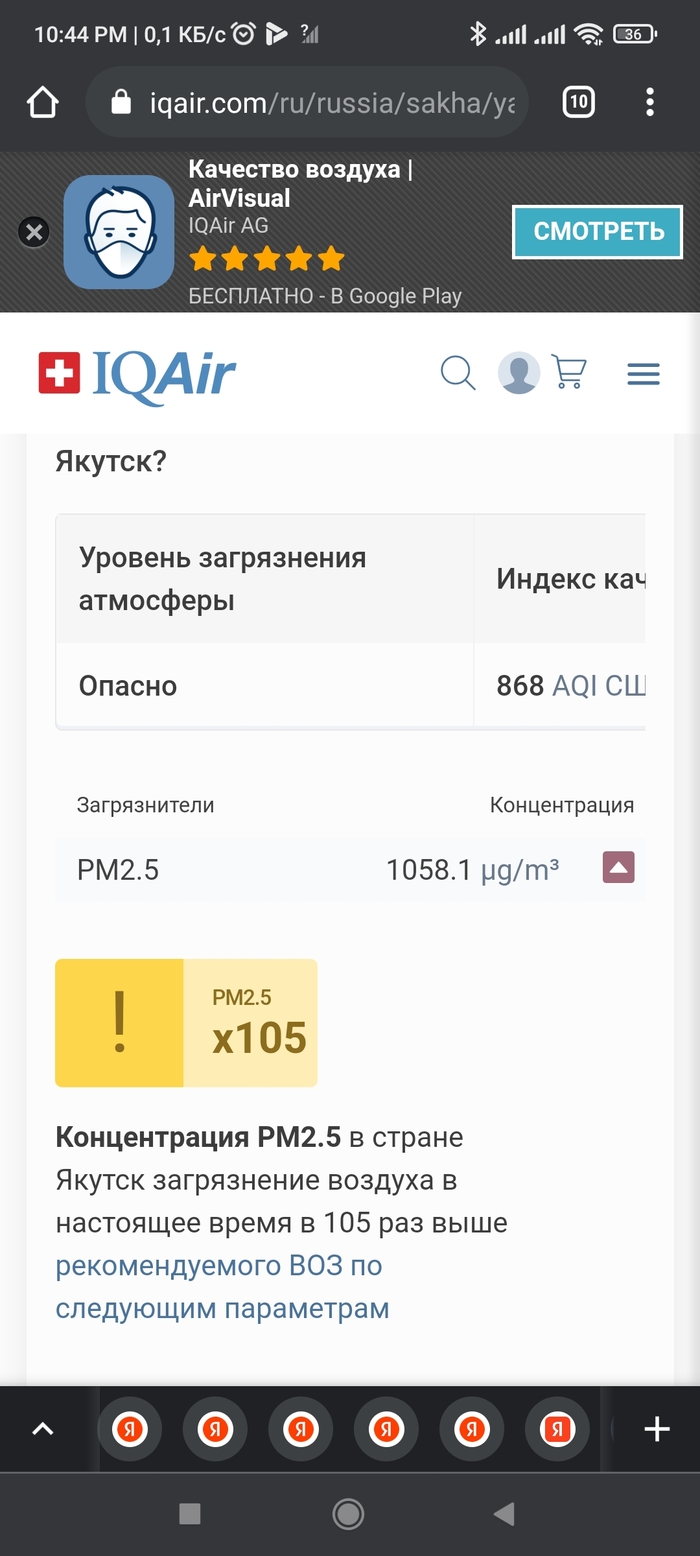Open the tab switcher showing 10 tabs
This screenshot has height=1556, width=700.
(x=578, y=102)
